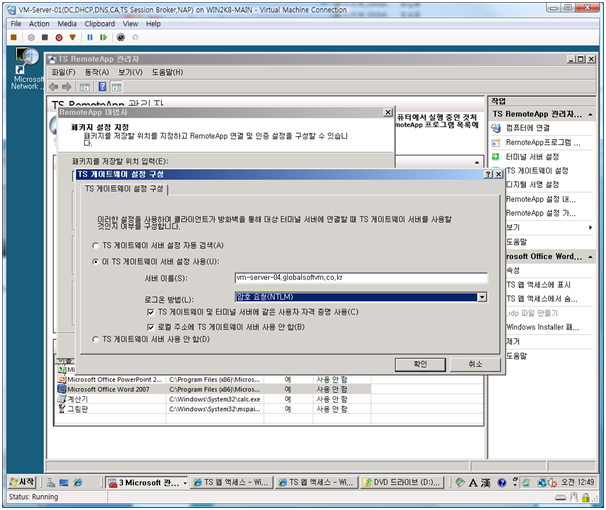The height and width of the screenshot is (510, 606).
Task: Open the Microsoft Network desktop shortcut
Action: click(26, 69)
